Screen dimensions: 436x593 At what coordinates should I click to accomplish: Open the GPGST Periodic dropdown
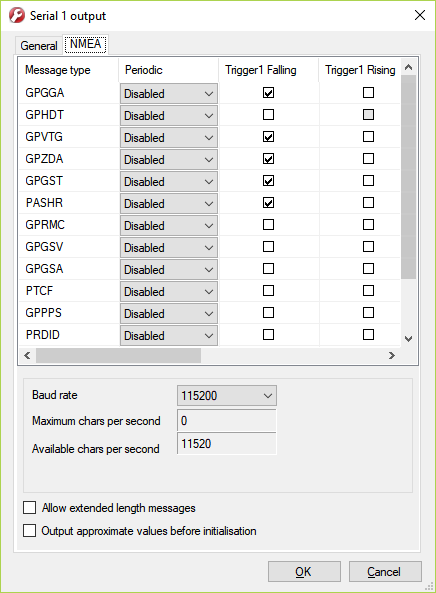click(169, 181)
